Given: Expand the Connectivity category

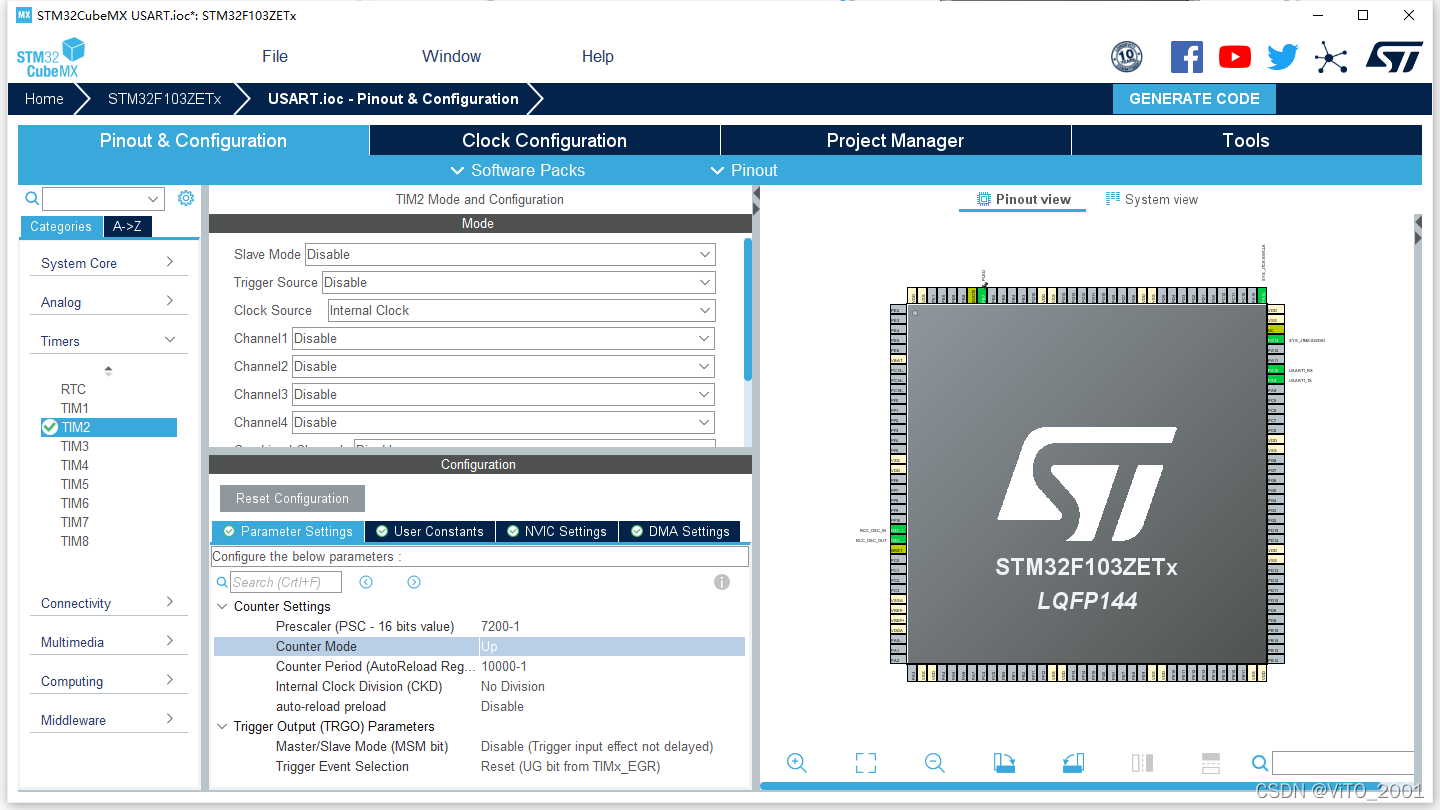Looking at the screenshot, I should click(108, 603).
